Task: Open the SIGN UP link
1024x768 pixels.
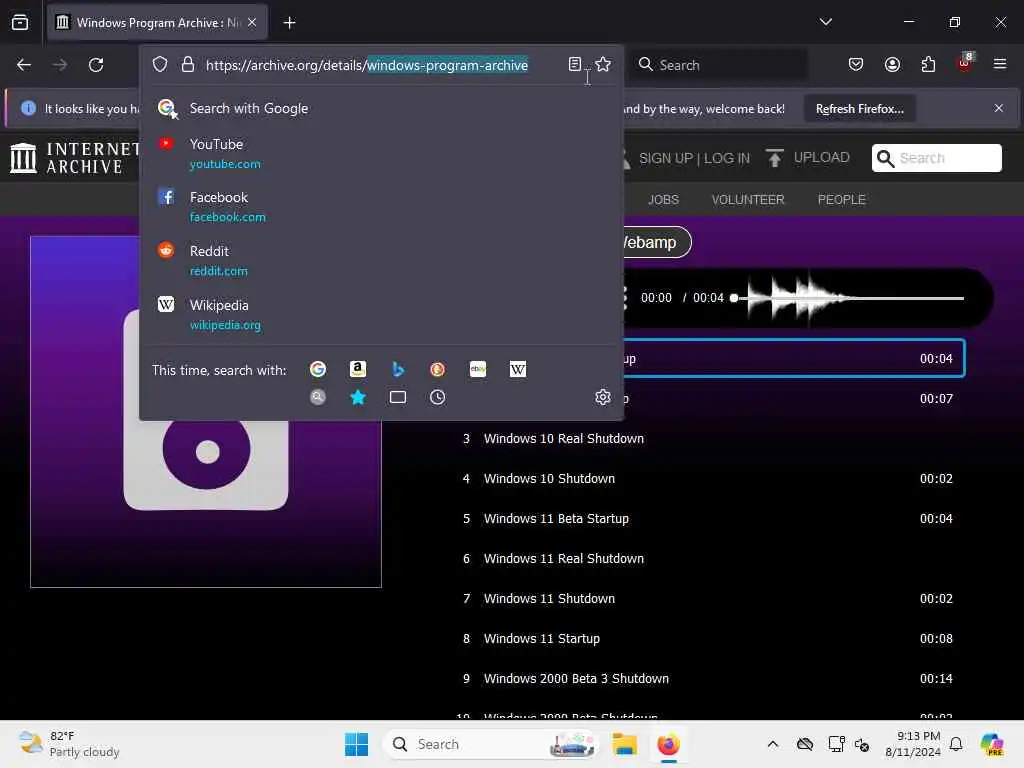Action: tap(665, 158)
